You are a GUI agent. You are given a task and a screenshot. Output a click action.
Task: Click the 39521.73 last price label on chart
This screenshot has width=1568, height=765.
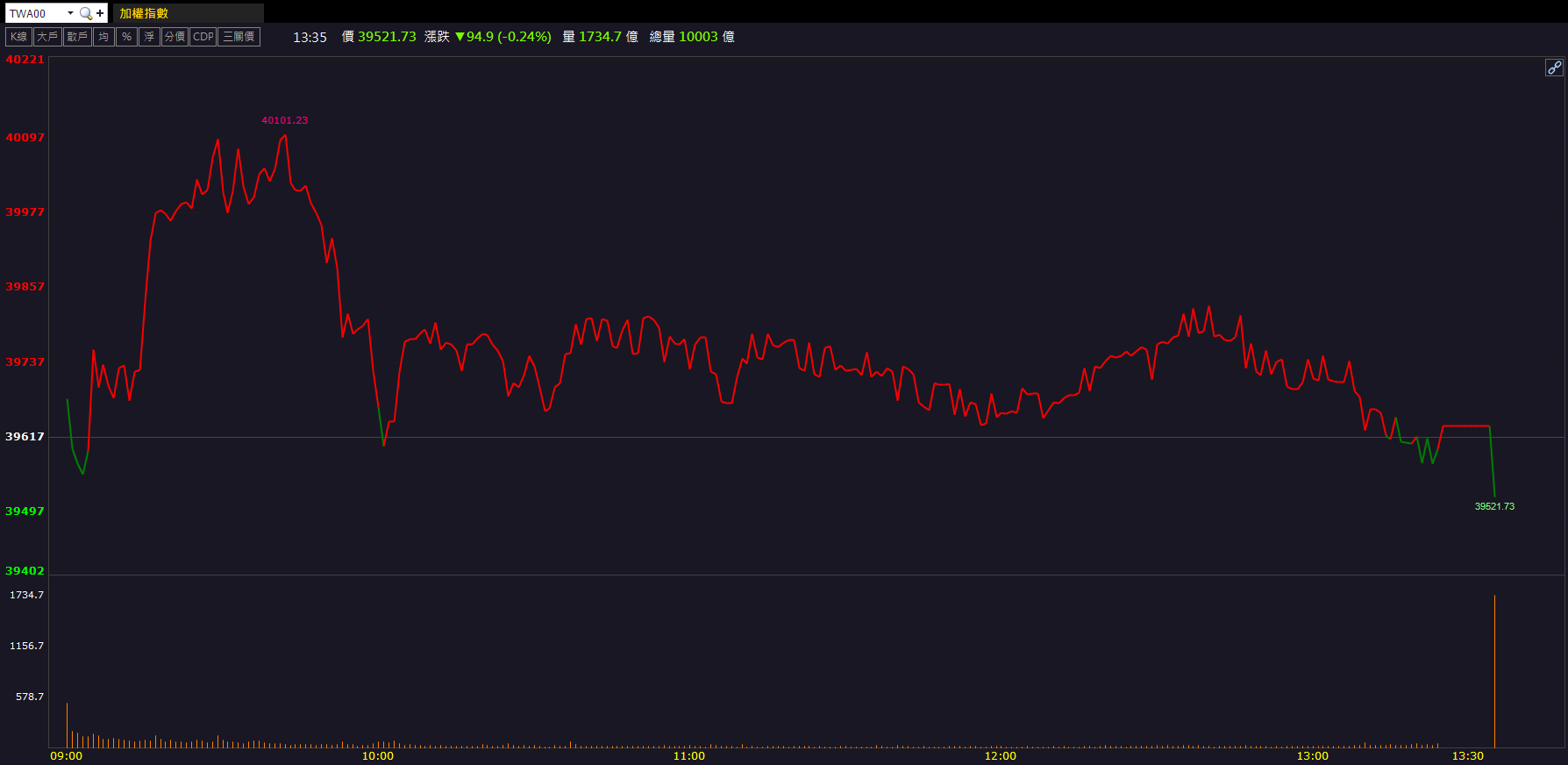[1494, 506]
